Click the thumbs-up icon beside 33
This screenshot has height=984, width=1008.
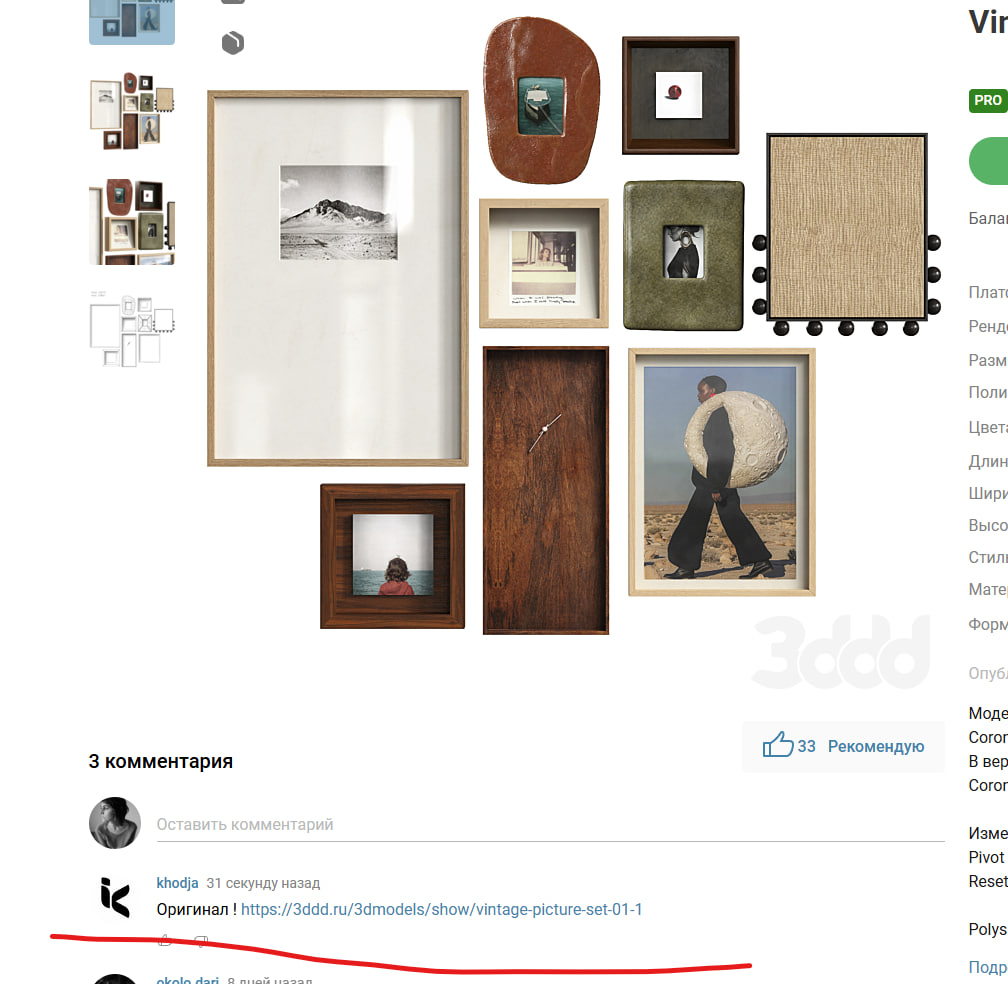[x=778, y=744]
